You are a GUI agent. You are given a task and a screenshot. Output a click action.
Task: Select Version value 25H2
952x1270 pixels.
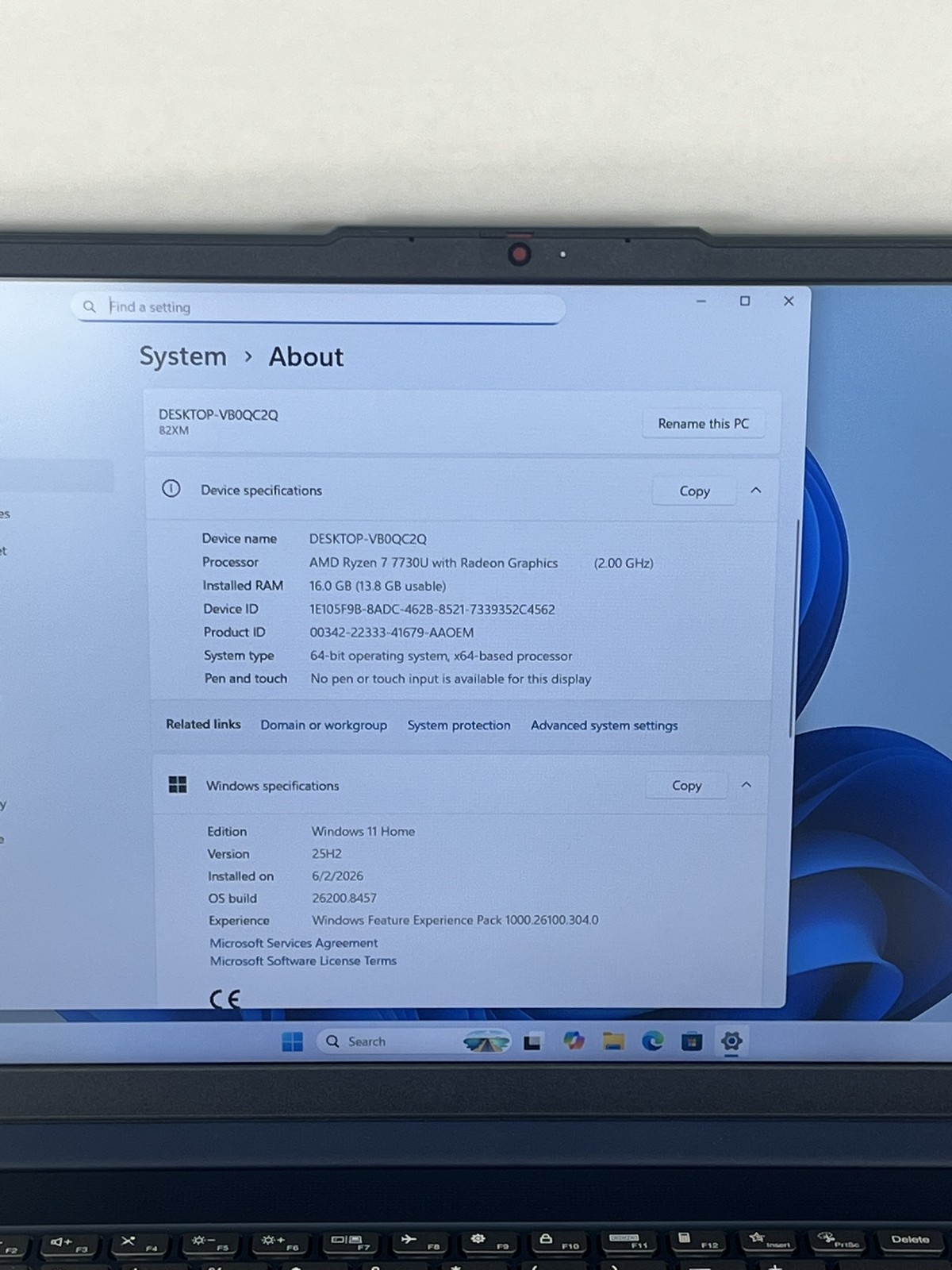coord(327,853)
